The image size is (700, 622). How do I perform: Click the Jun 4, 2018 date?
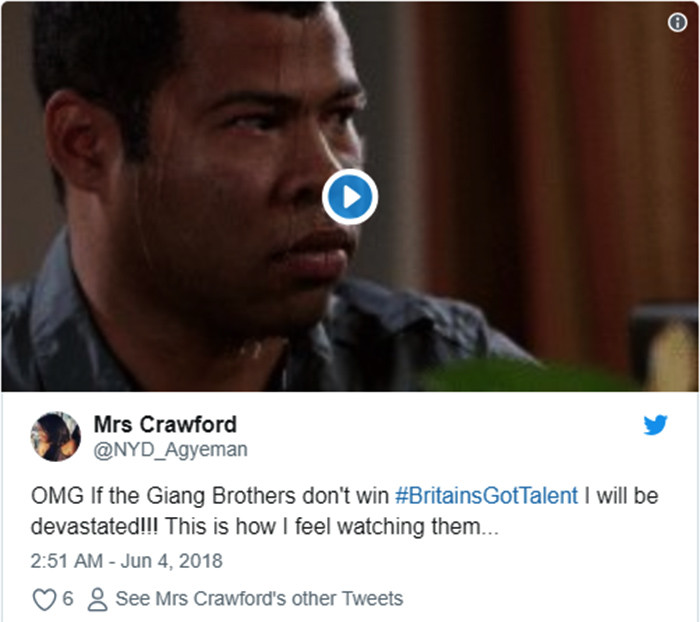[171, 561]
